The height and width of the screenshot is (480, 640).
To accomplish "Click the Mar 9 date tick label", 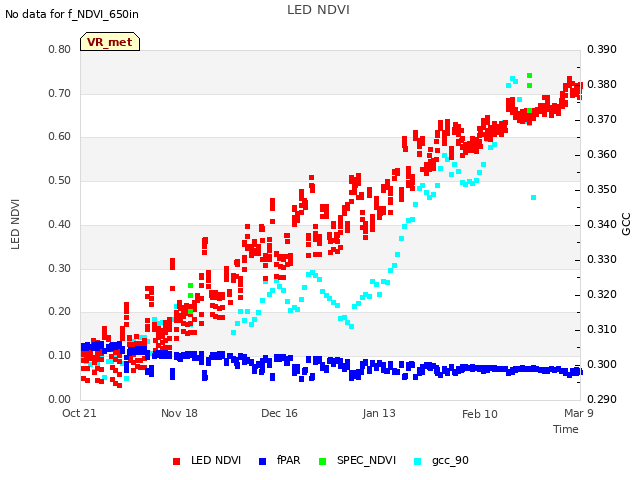I will coord(579,413).
